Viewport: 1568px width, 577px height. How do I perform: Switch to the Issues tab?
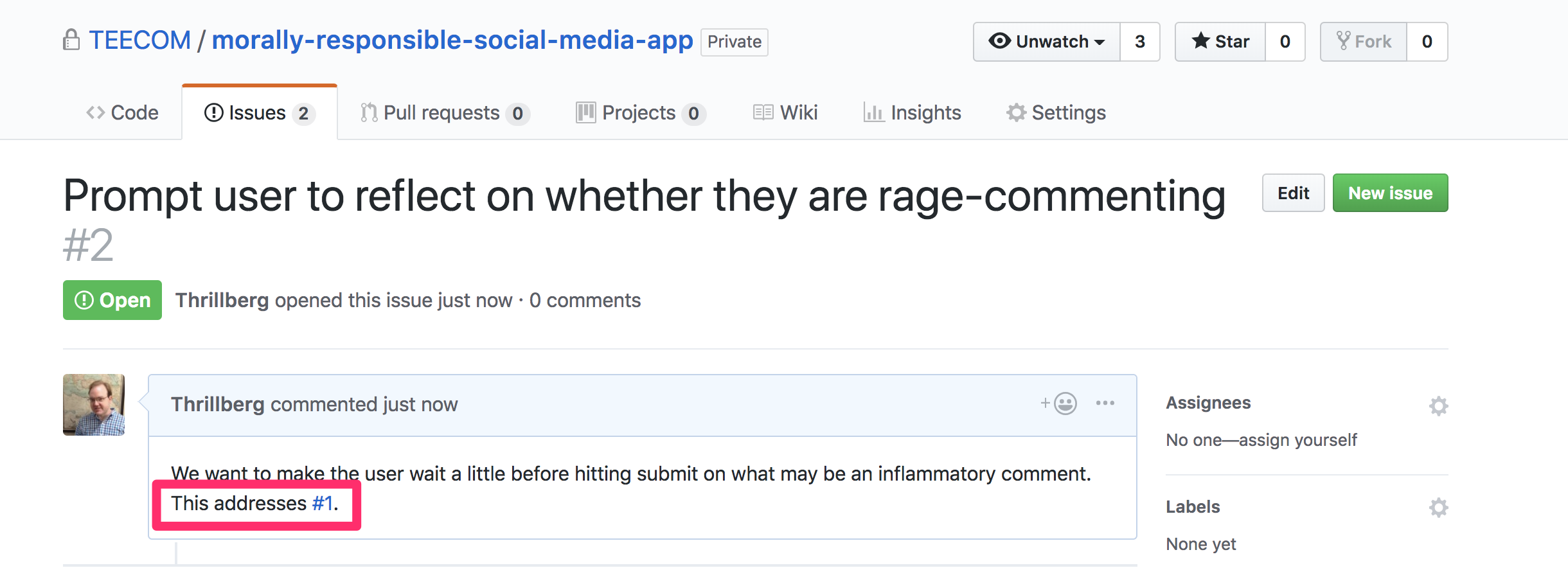(x=260, y=112)
